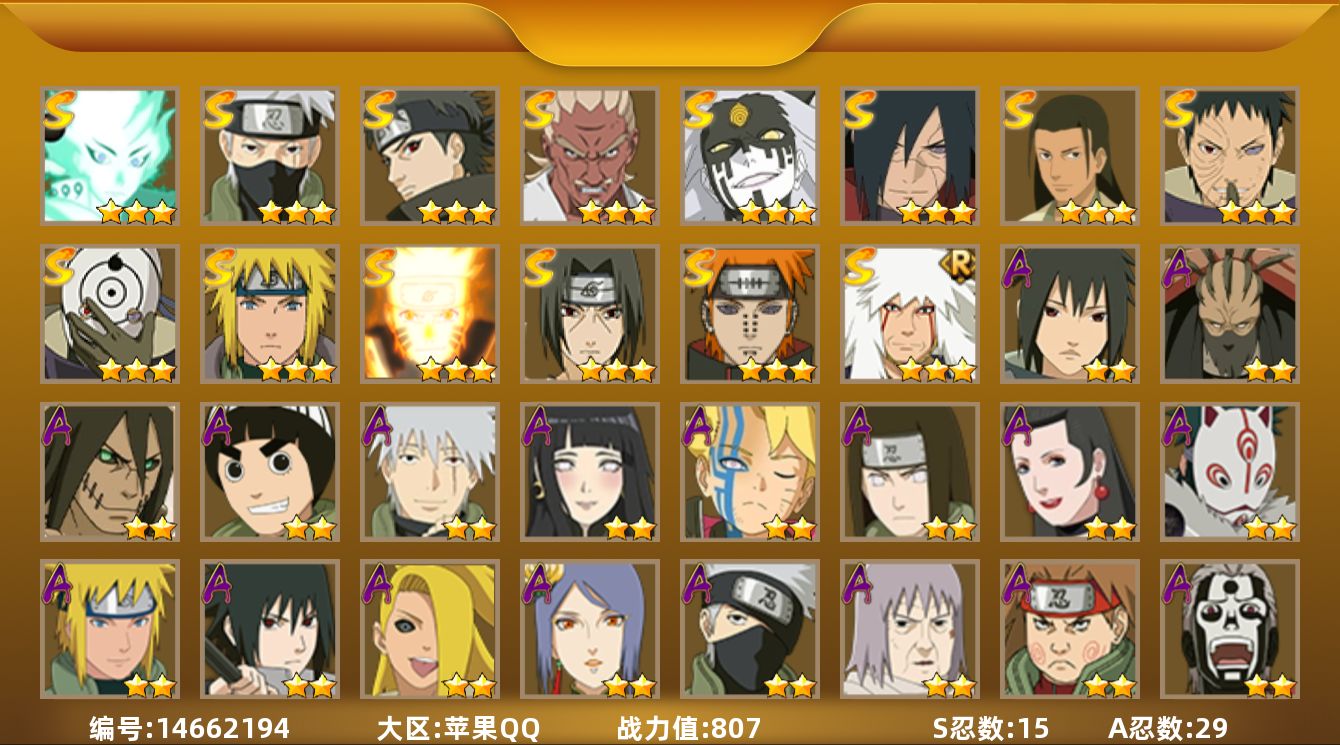Click the masked silver-haired Kakashi S-rank portrait
This screenshot has height=745, width=1340.
(x=269, y=156)
